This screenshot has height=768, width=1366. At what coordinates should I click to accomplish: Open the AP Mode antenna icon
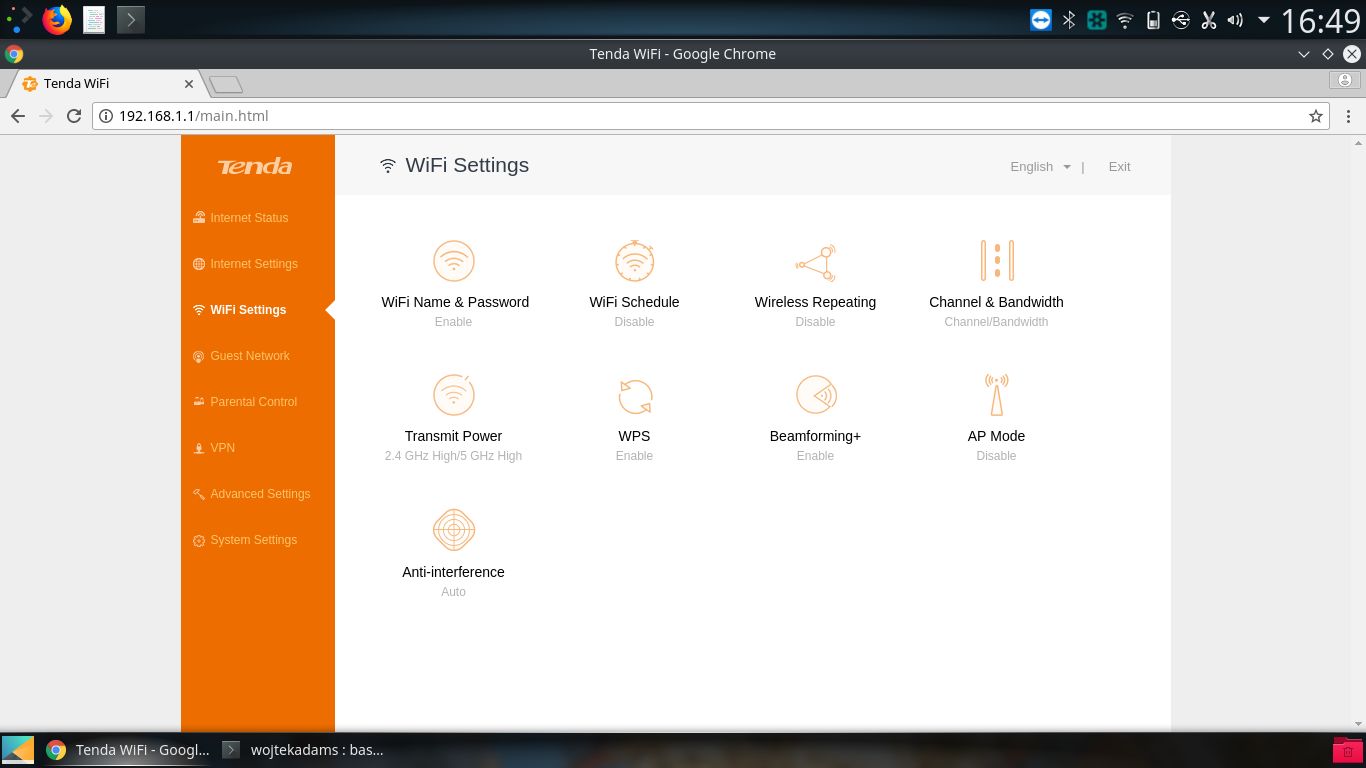click(x=996, y=395)
